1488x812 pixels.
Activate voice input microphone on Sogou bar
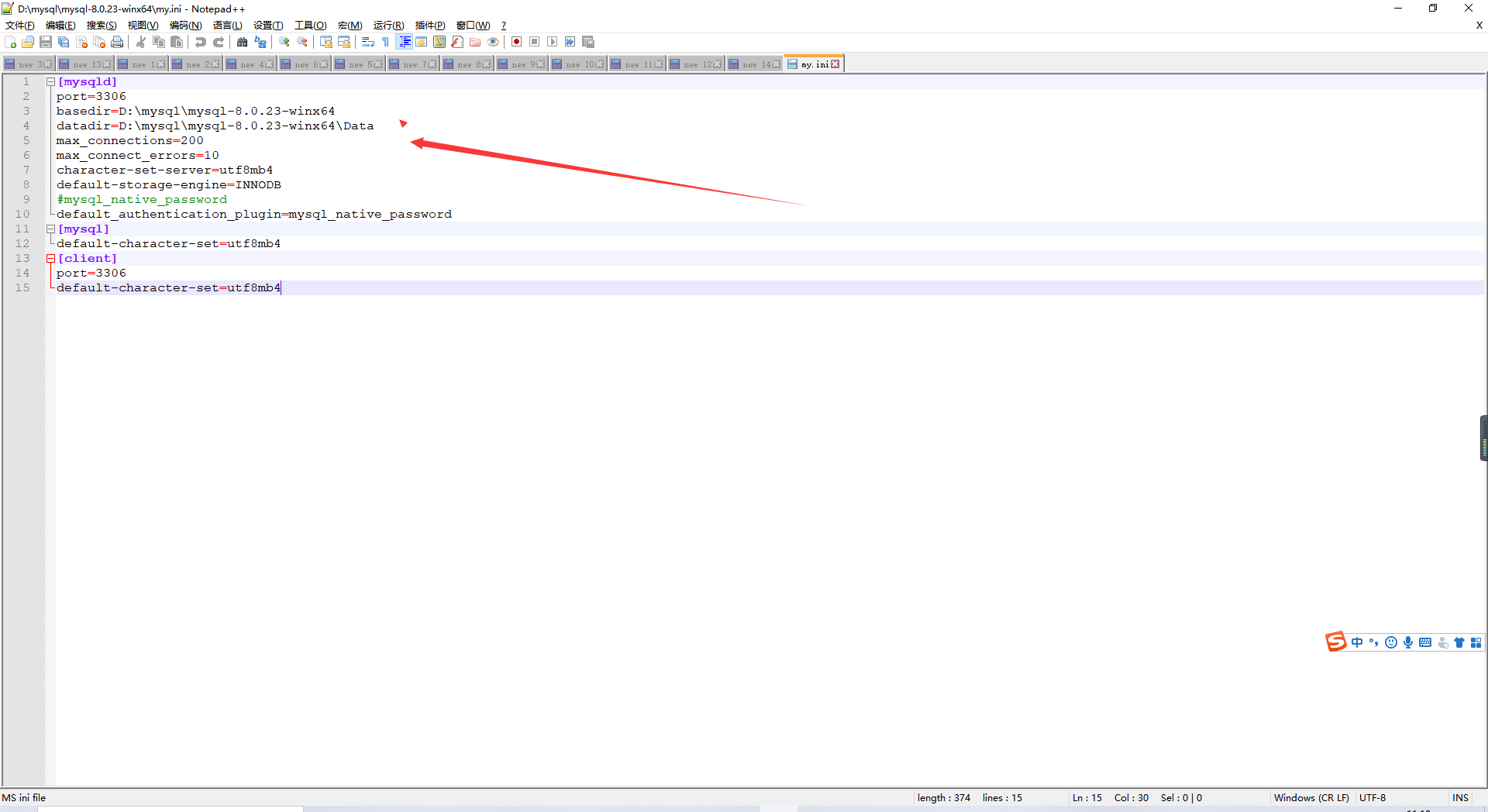1408,642
